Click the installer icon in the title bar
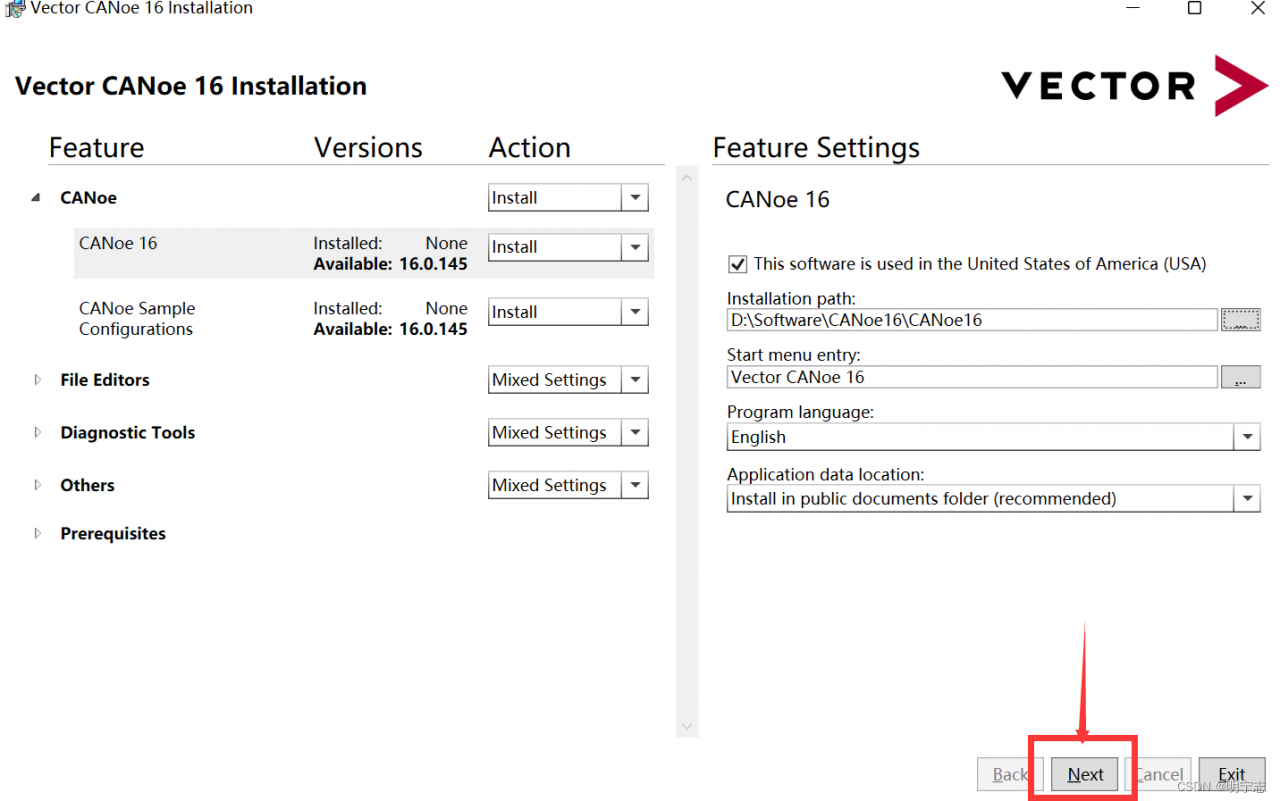This screenshot has width=1280, height=801. click(x=14, y=8)
